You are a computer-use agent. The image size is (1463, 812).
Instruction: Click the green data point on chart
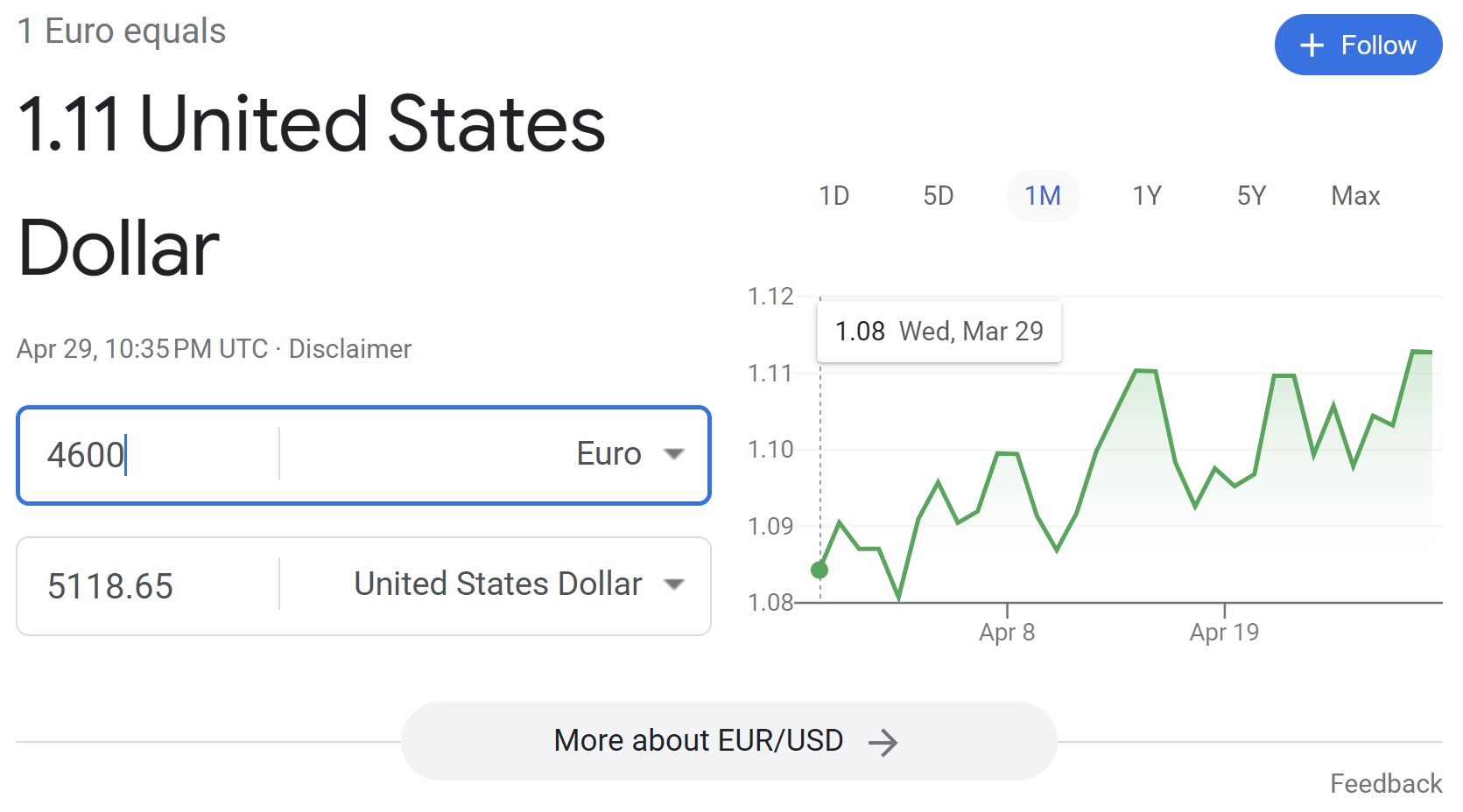pos(819,570)
